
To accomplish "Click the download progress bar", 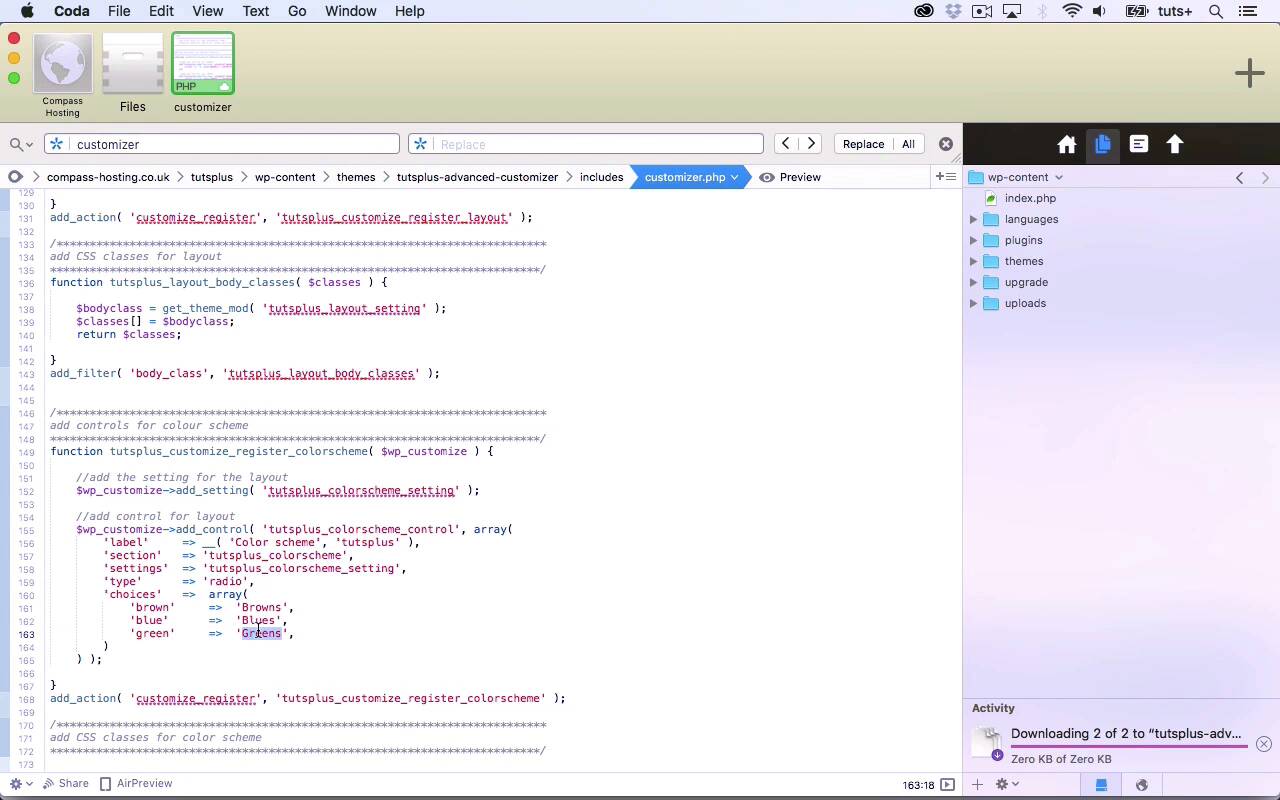I will pos(1128,746).
